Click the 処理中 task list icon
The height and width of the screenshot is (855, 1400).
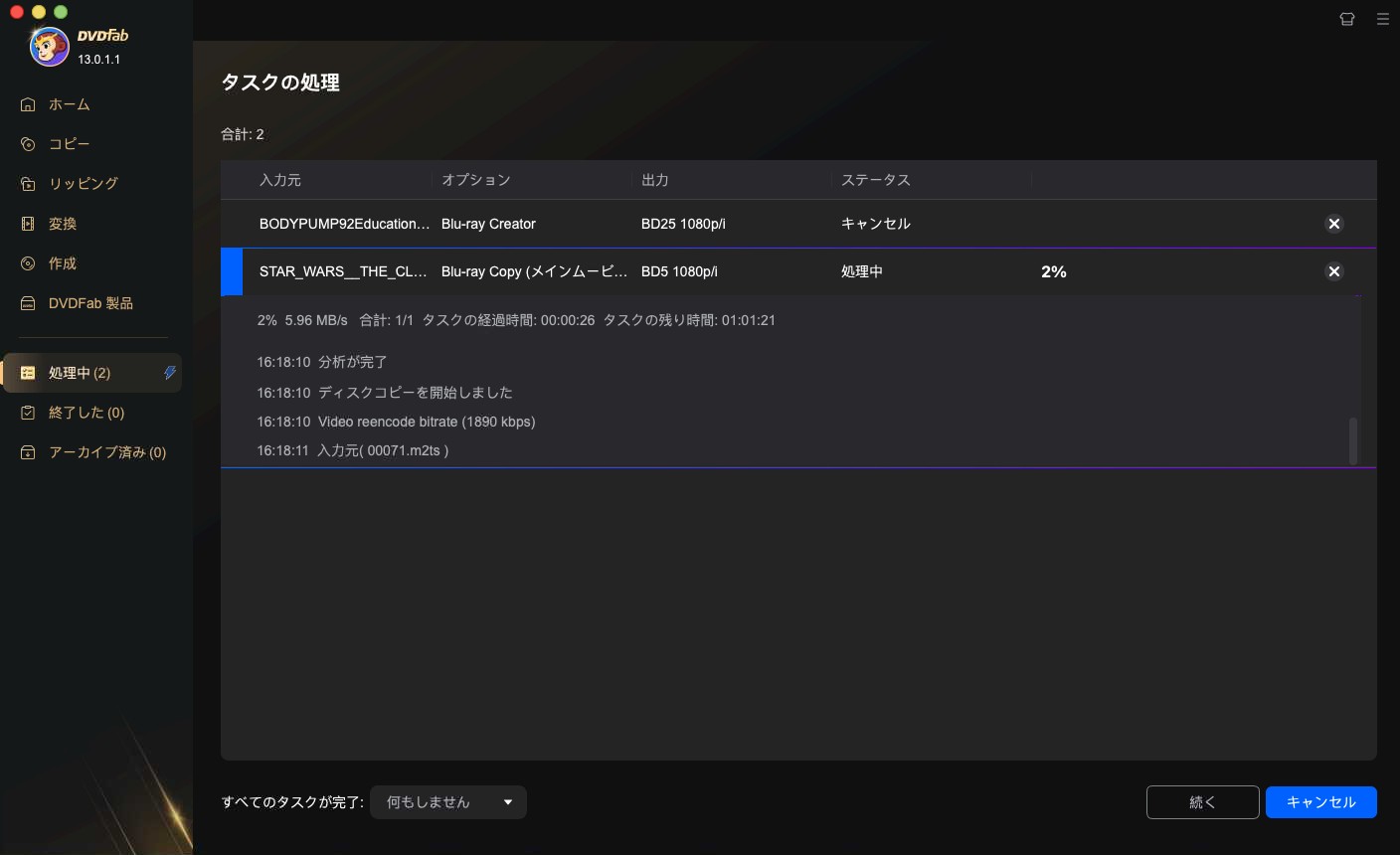(28, 373)
